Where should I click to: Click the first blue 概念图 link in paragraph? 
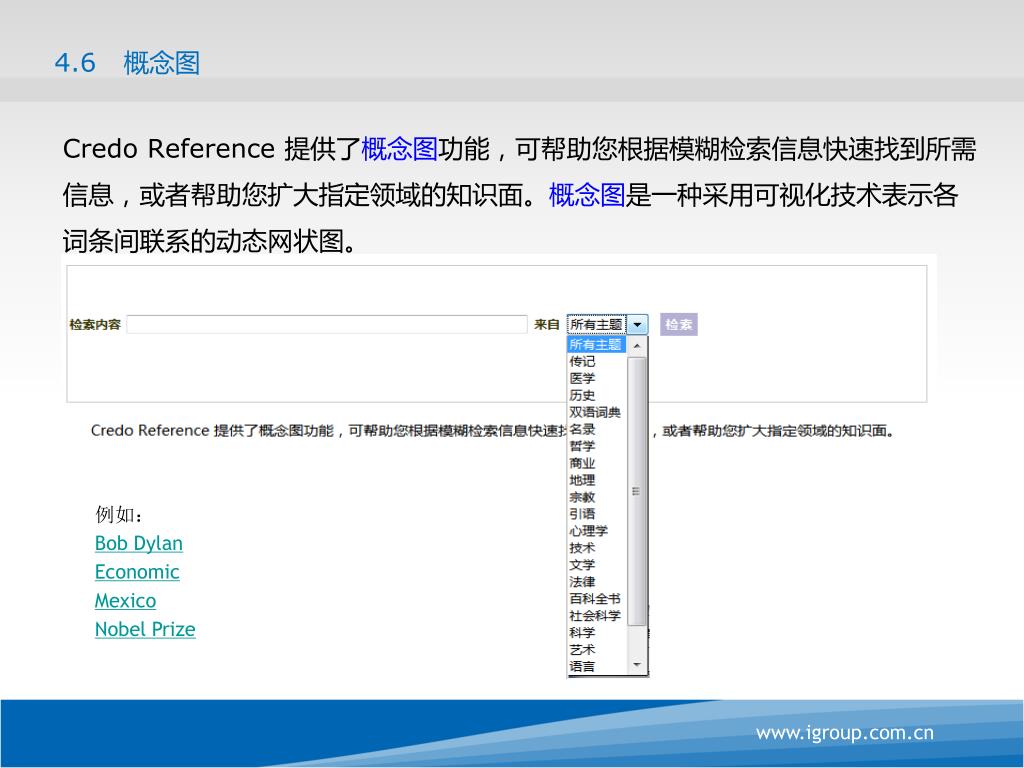399,149
